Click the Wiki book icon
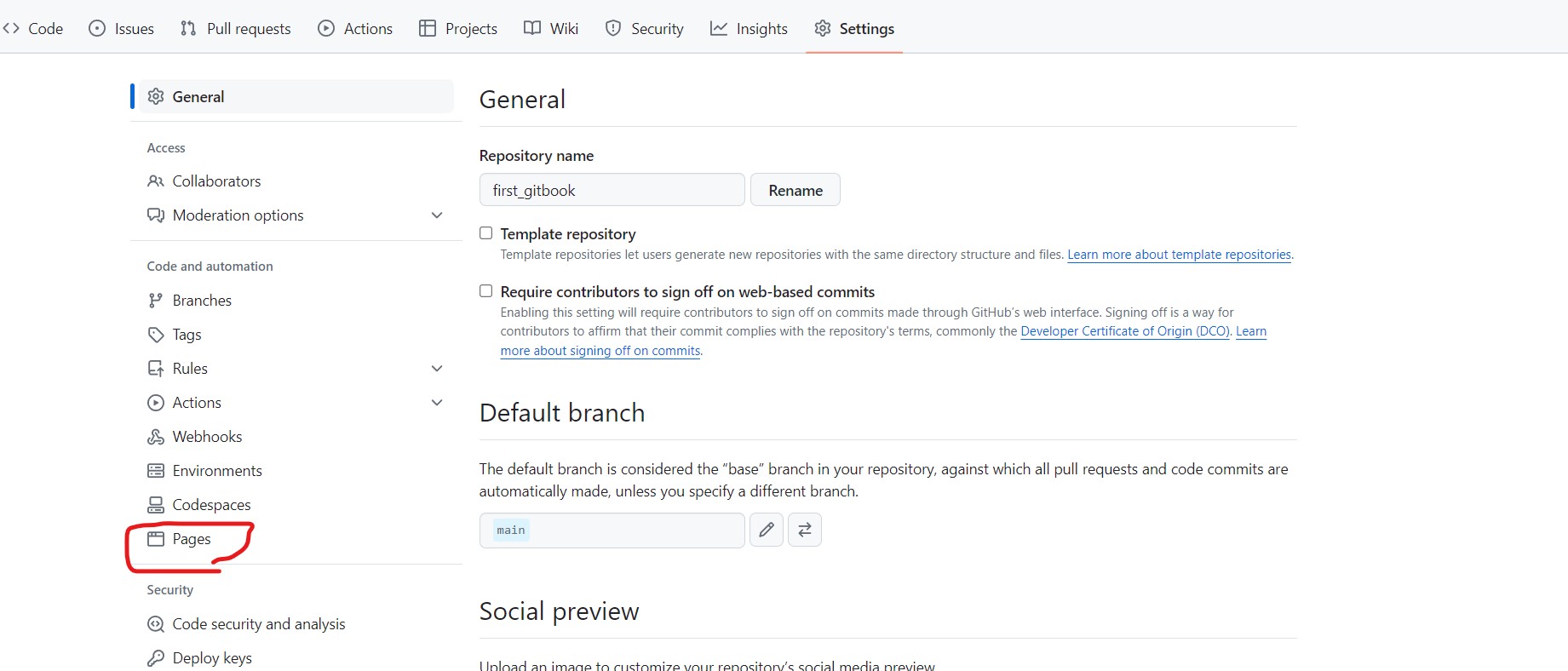Screen dimensions: 1568x671 532,28
